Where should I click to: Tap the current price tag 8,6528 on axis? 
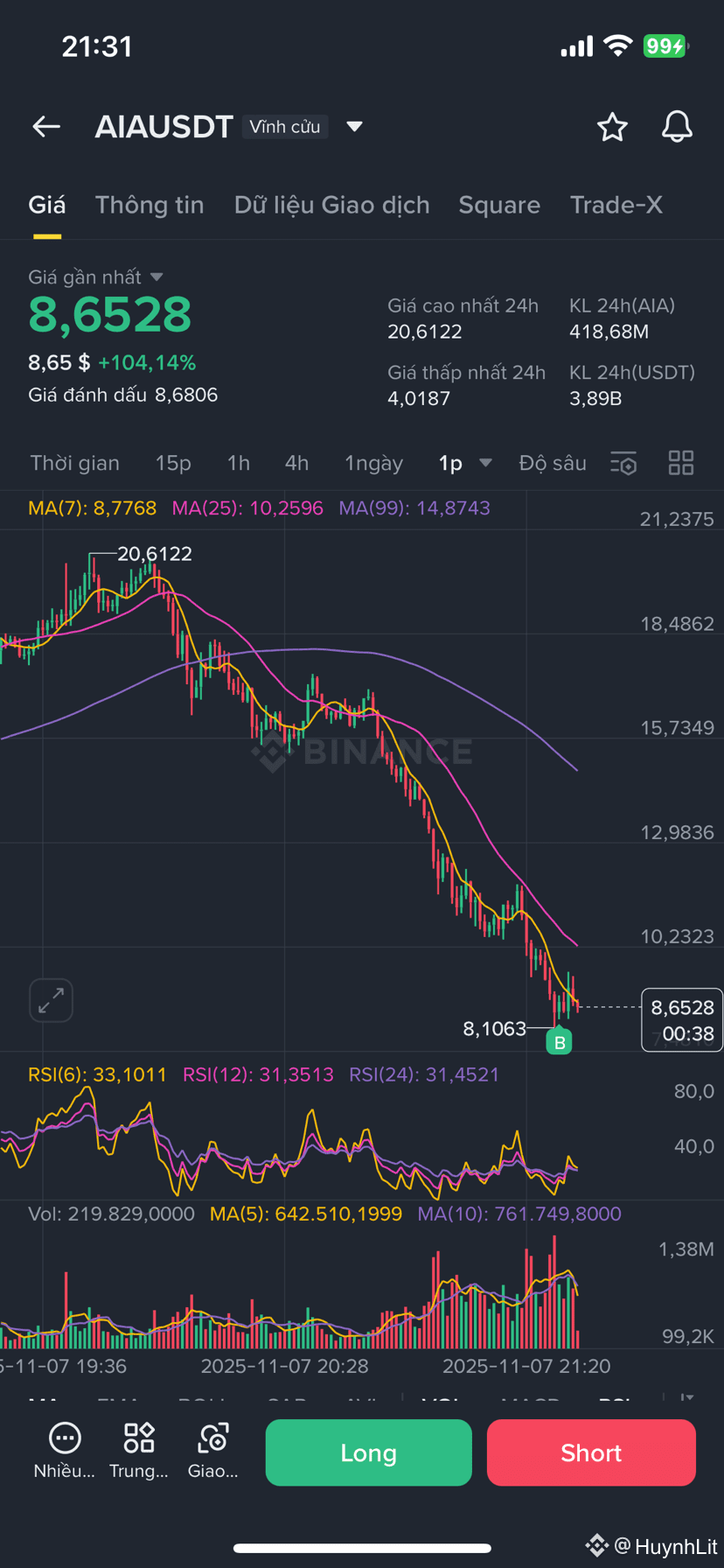(682, 1019)
